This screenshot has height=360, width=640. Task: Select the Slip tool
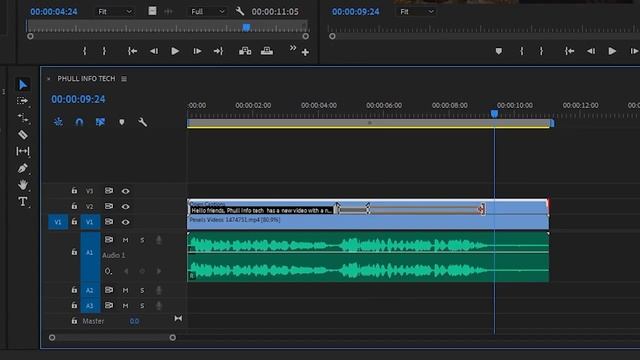pos(23,151)
